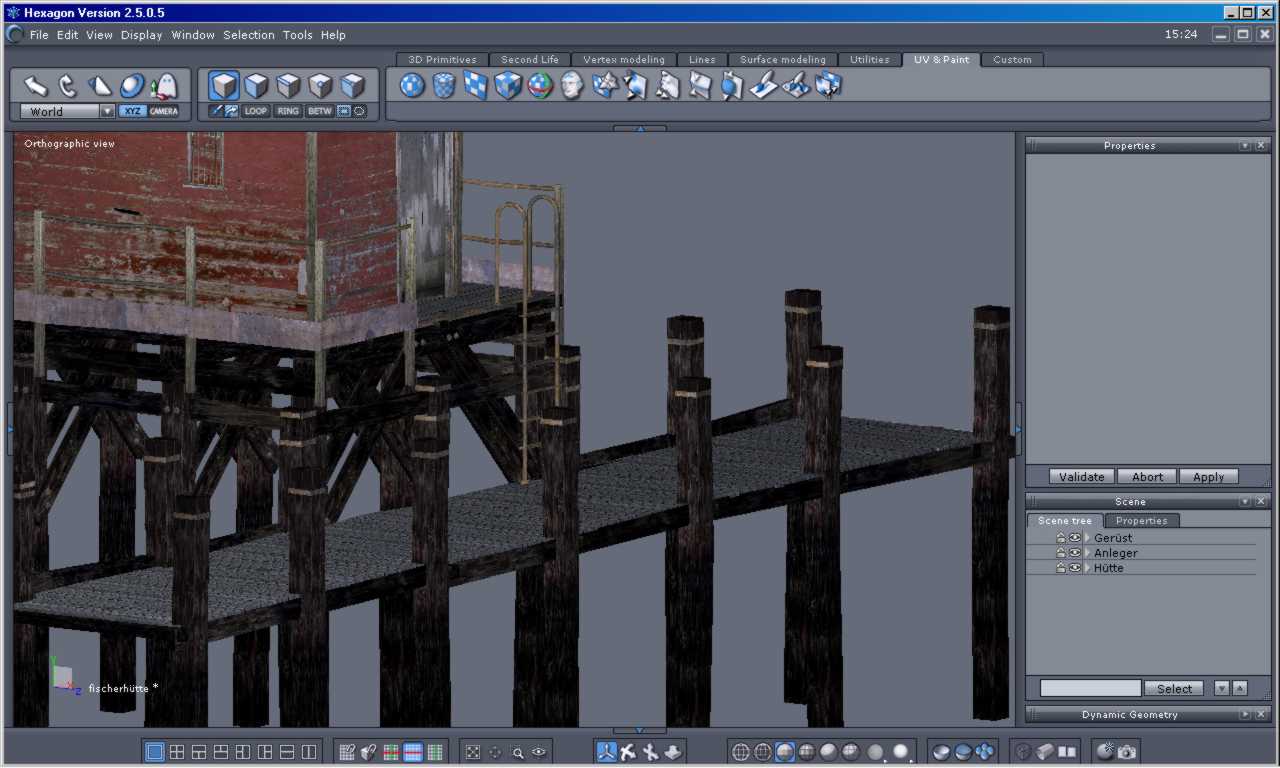Switch to the Surface modeling tab
1280x768 pixels.
tap(783, 59)
